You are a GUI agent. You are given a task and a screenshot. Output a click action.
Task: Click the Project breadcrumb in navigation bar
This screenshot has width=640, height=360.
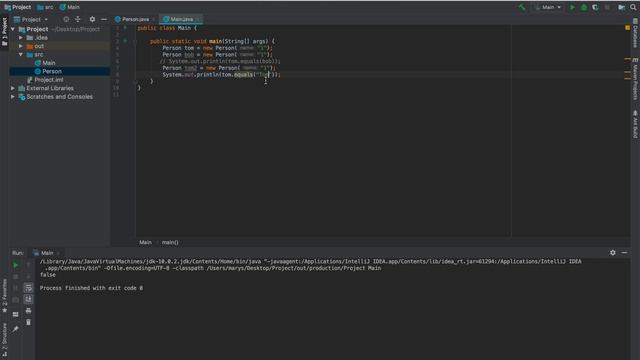pos(18,7)
